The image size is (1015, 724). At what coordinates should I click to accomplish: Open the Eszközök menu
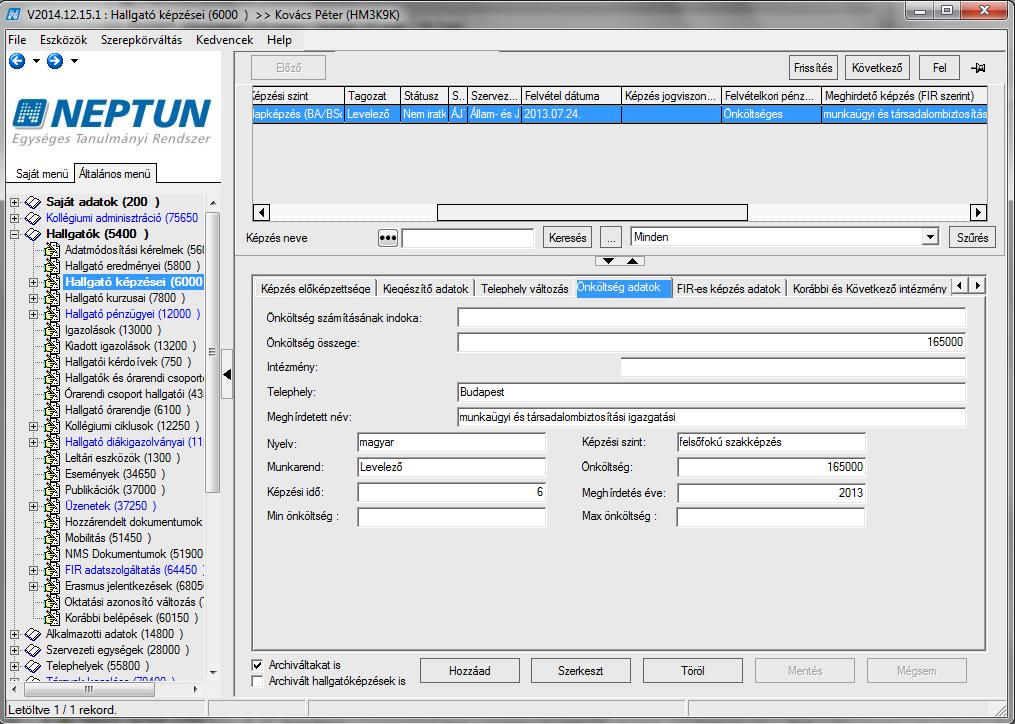[x=63, y=40]
